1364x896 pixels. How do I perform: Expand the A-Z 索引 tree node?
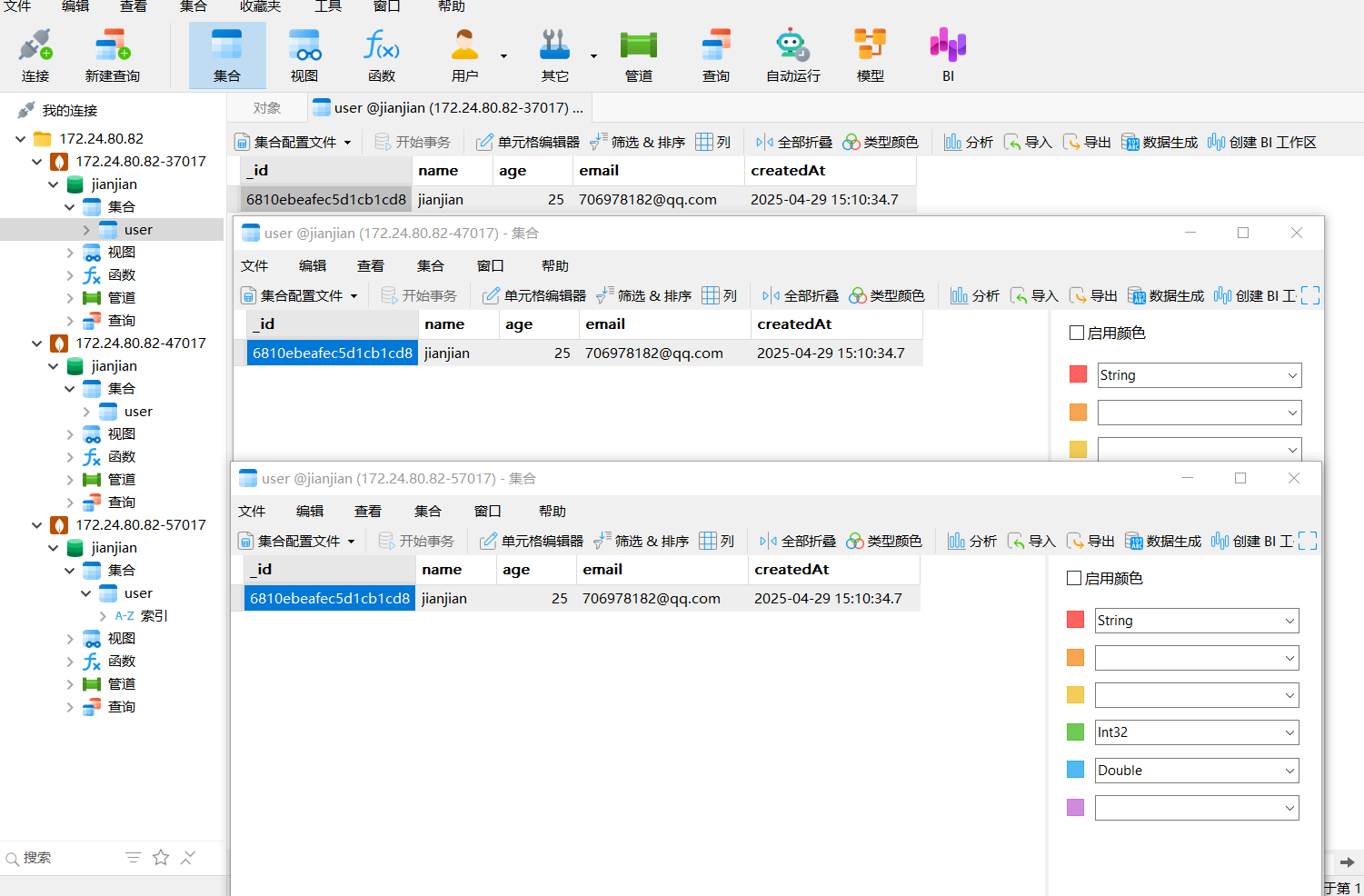point(103,616)
